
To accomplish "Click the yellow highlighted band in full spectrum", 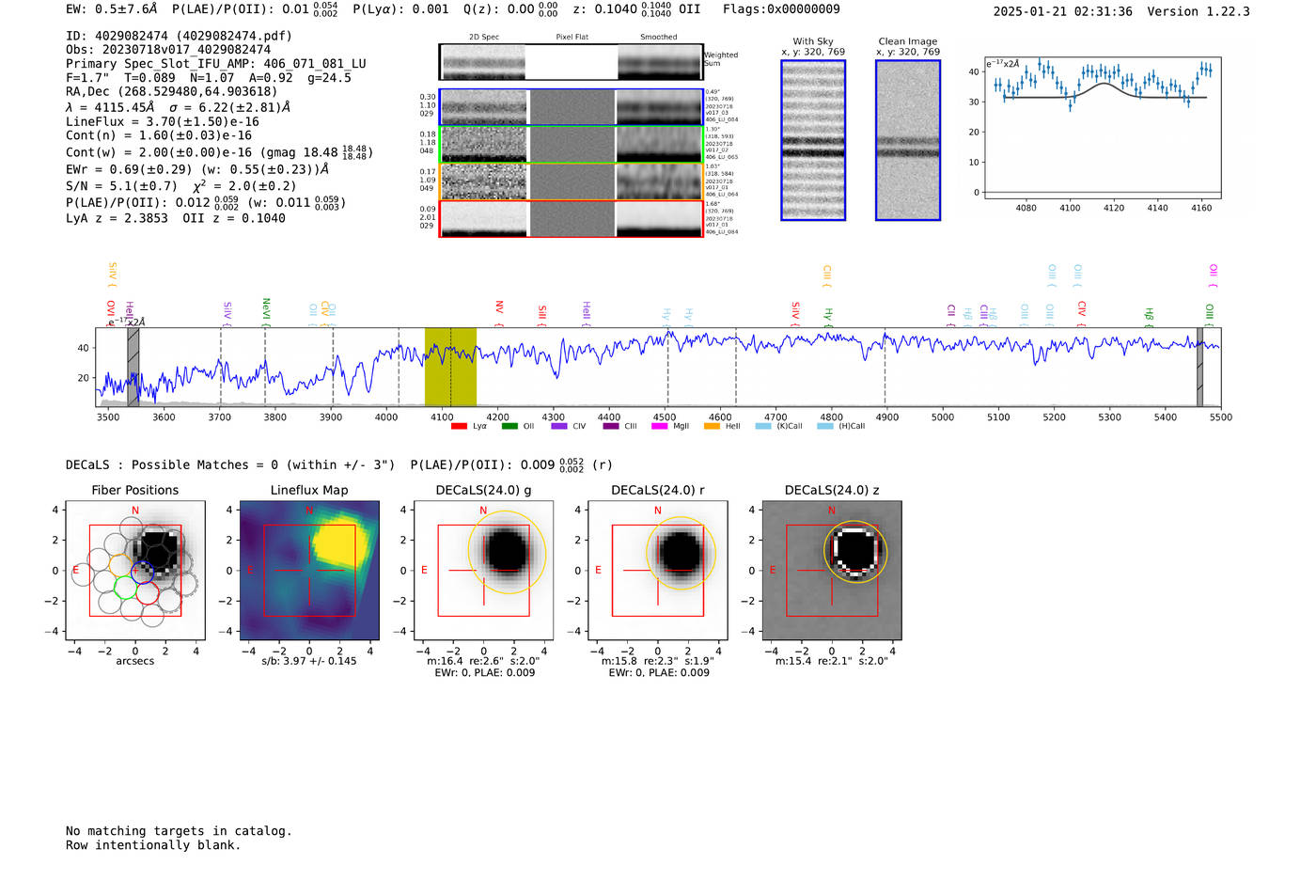I will click(x=450, y=367).
